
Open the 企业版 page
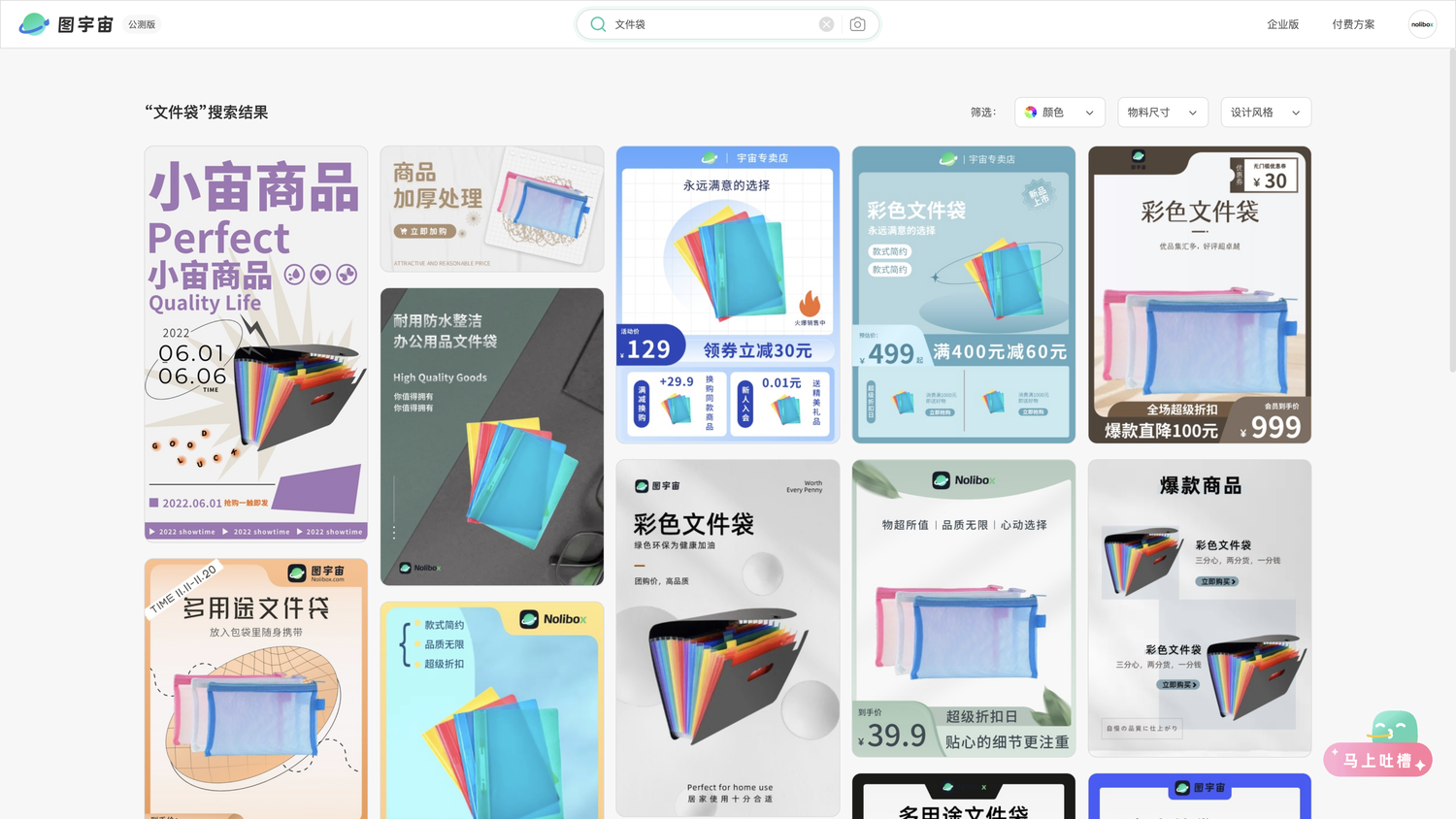tap(1282, 24)
